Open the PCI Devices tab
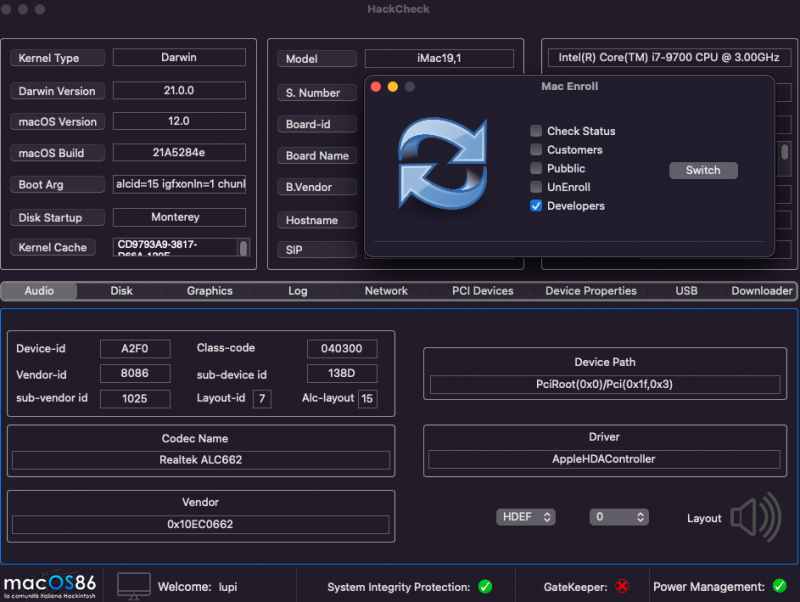Viewport: 800px width, 602px height. tap(482, 291)
